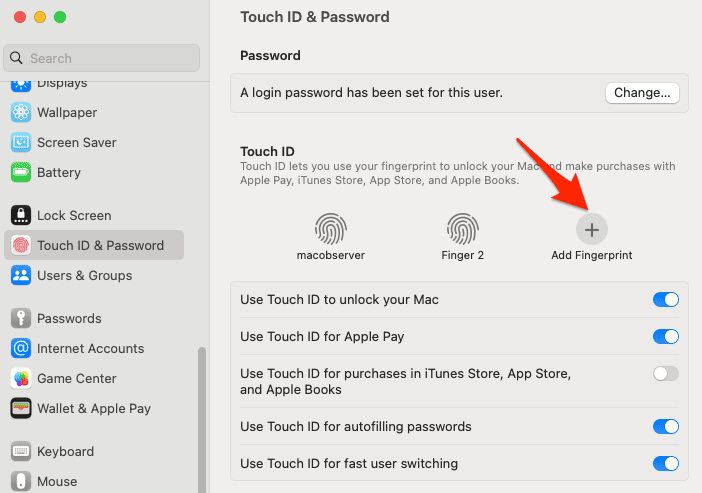Screen dimensions: 702x493
Task: Click the Wallet & Apple Pay icon
Action: tap(21, 408)
